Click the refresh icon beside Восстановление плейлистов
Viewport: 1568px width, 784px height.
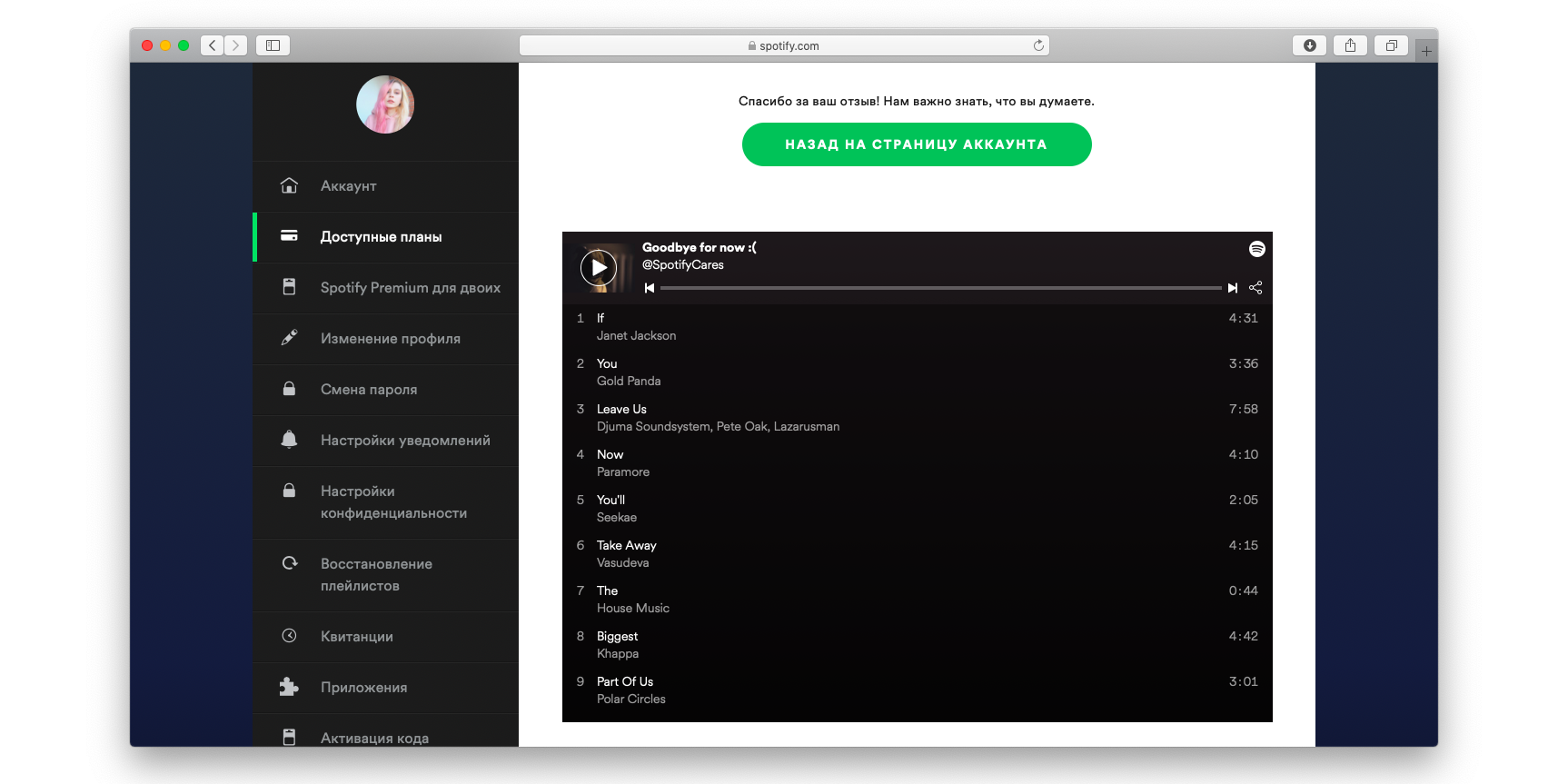click(289, 562)
